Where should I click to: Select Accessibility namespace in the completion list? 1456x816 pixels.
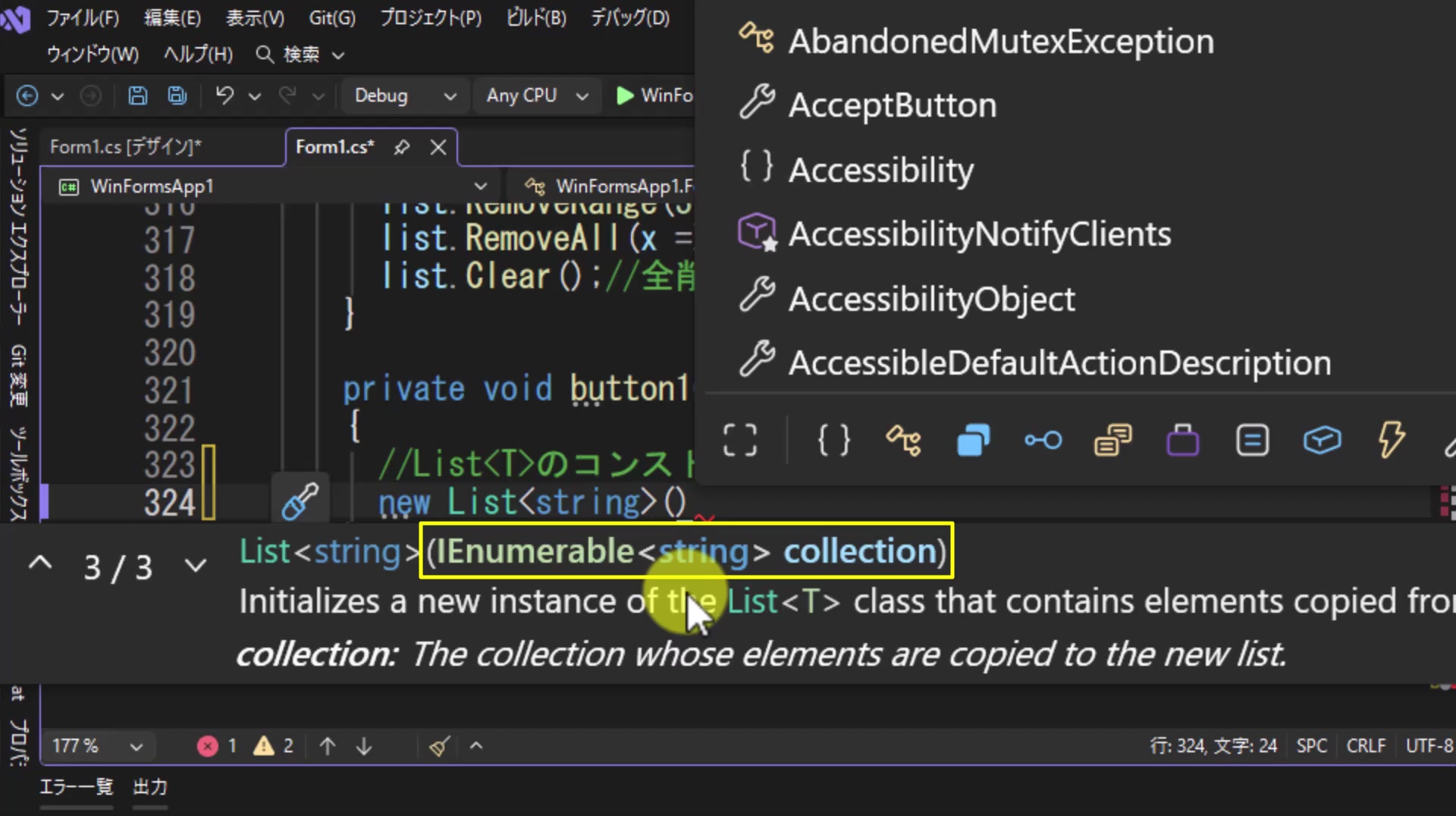coord(881,170)
